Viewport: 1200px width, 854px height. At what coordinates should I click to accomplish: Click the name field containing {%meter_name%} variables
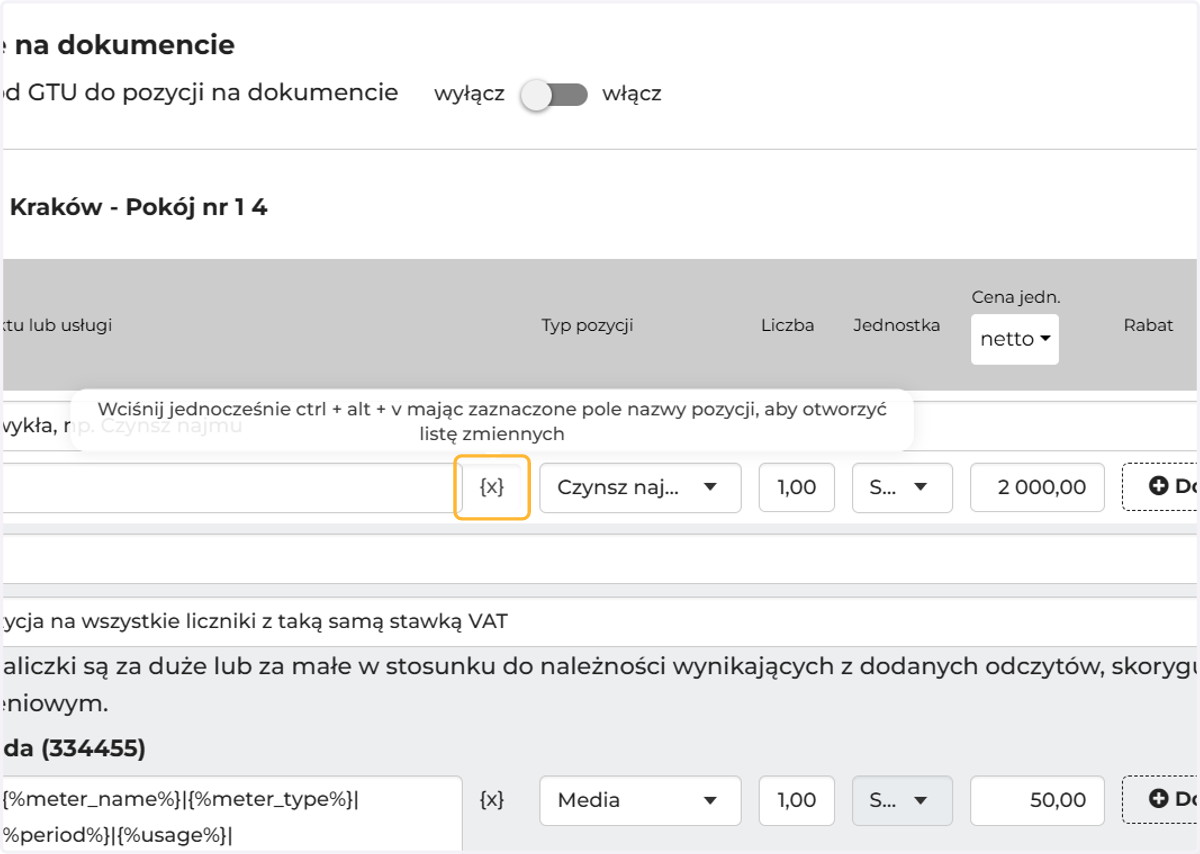(231, 814)
